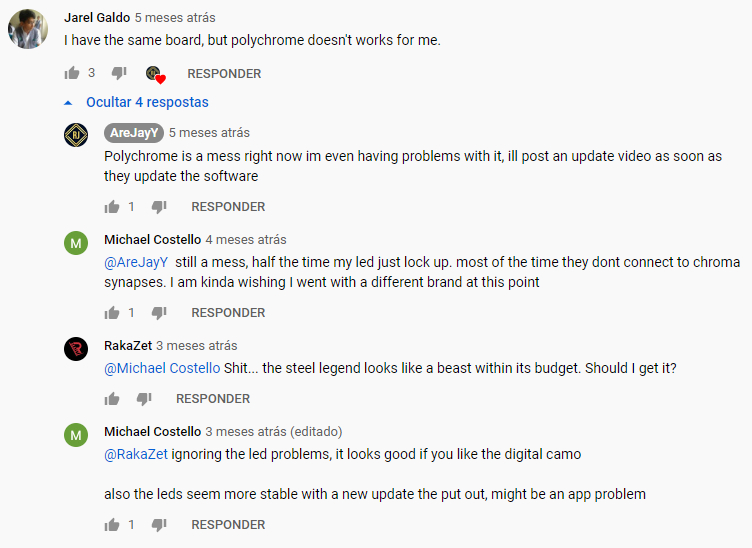This screenshot has width=752, height=548.
Task: Dislike Michael Costello's 'still a mess' reply
Action: pos(159,312)
